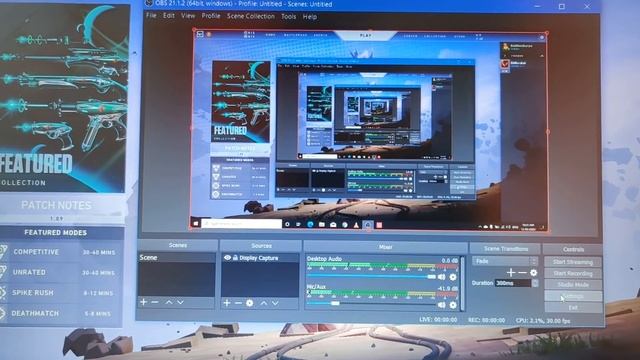Remove the scene transition with the minus icon
The width and height of the screenshot is (640, 360).
point(522,272)
